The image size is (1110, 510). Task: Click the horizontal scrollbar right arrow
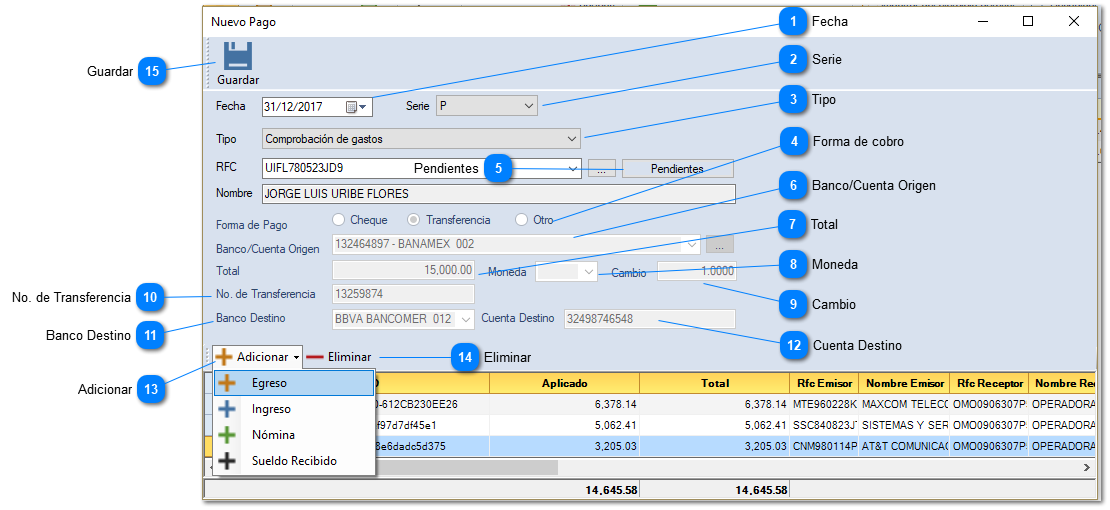(x=1086, y=467)
